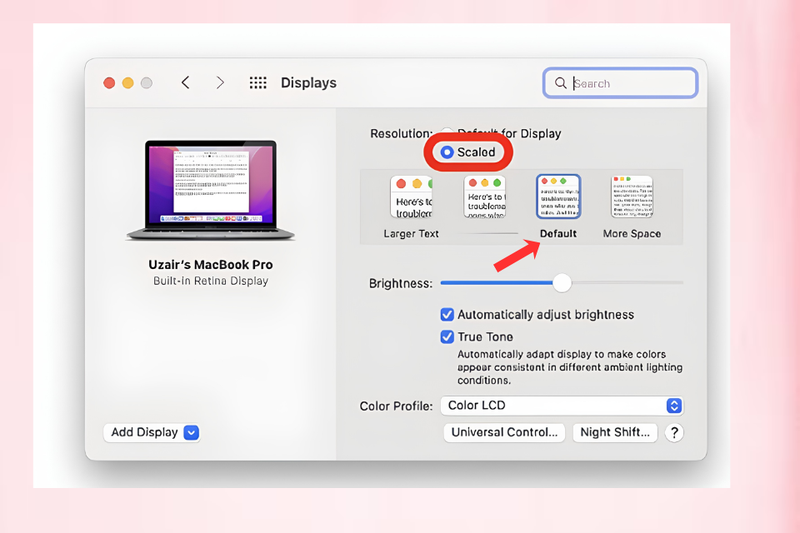This screenshot has height=533, width=800.
Task: Open help with the question mark button
Action: point(674,433)
